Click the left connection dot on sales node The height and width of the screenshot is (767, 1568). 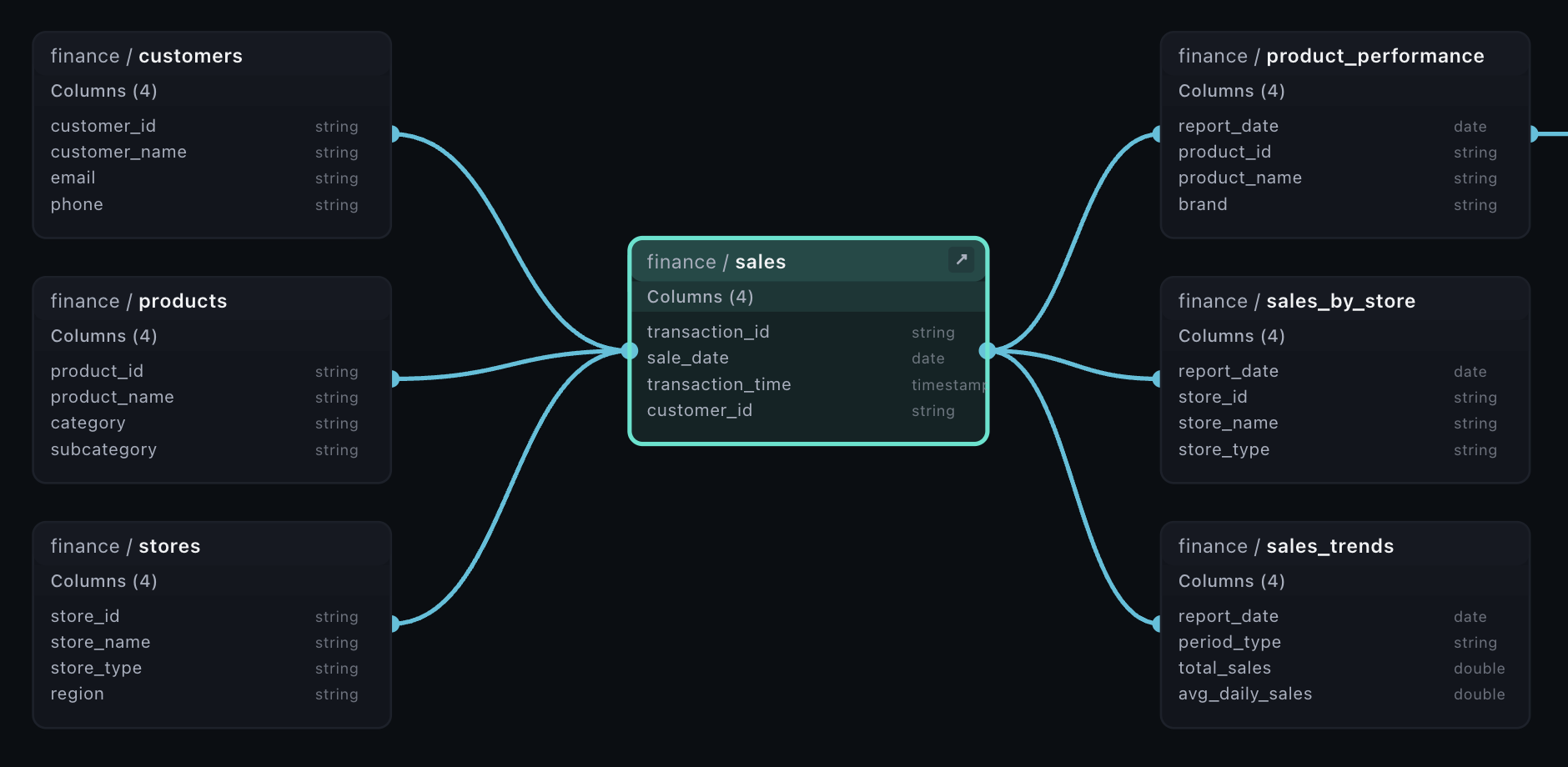628,351
